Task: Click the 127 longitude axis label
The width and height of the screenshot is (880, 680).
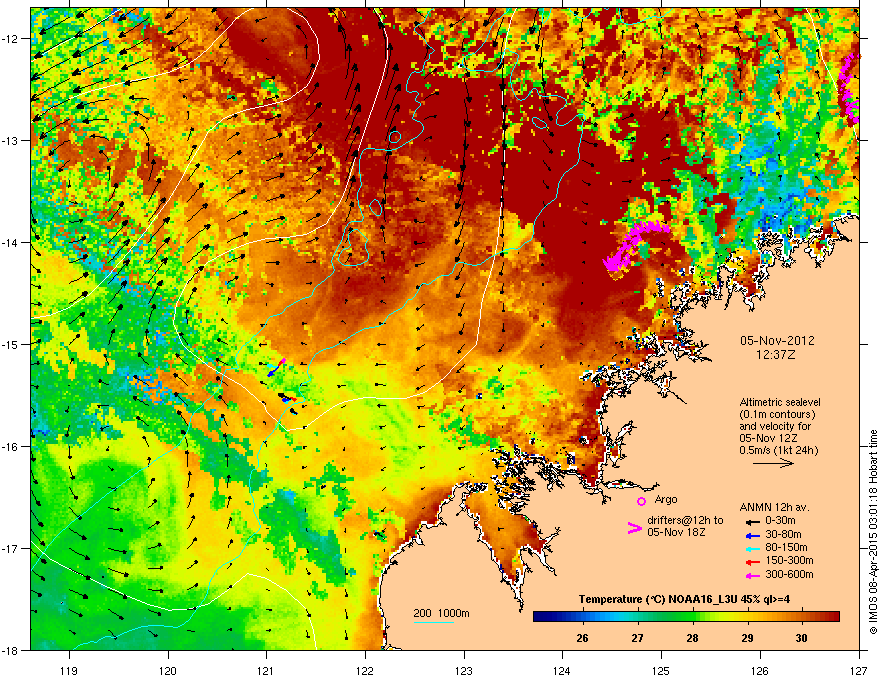Action: 859,670
